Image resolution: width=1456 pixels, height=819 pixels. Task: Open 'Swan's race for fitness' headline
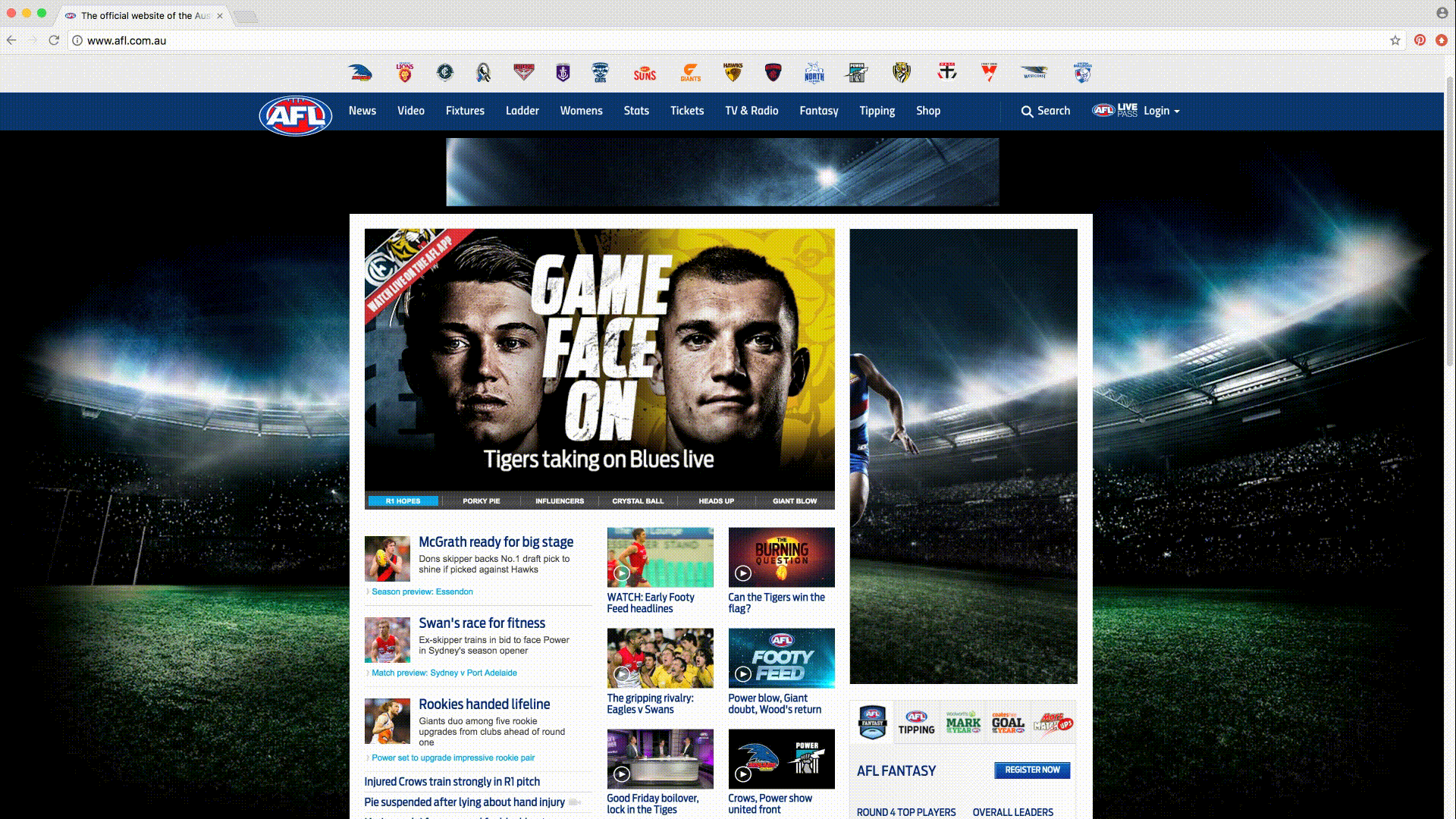[x=482, y=623]
